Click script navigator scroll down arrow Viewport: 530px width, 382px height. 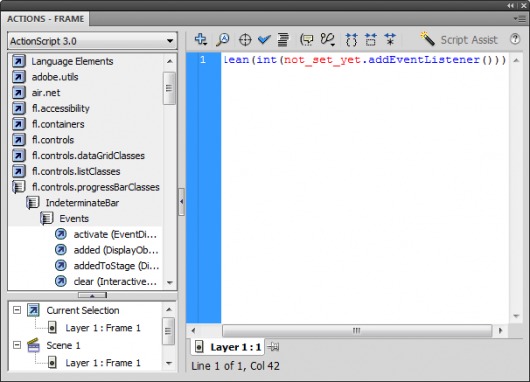169,363
